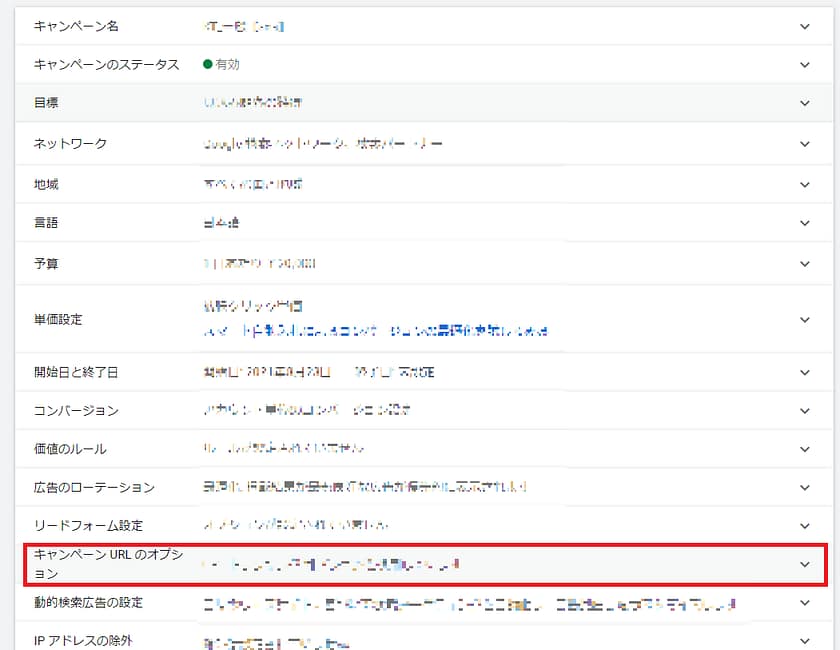The image size is (840, 650).
Task: Open the コンバージョン row chevron
Action: click(x=805, y=411)
